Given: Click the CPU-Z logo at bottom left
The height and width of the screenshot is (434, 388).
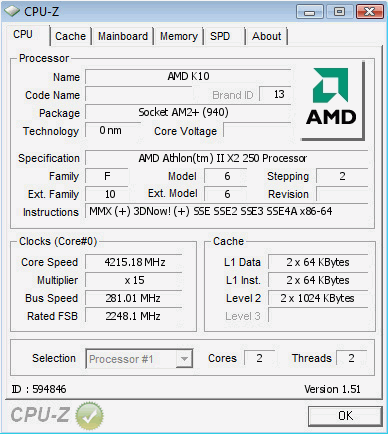Looking at the screenshot, I should pos(40,415).
